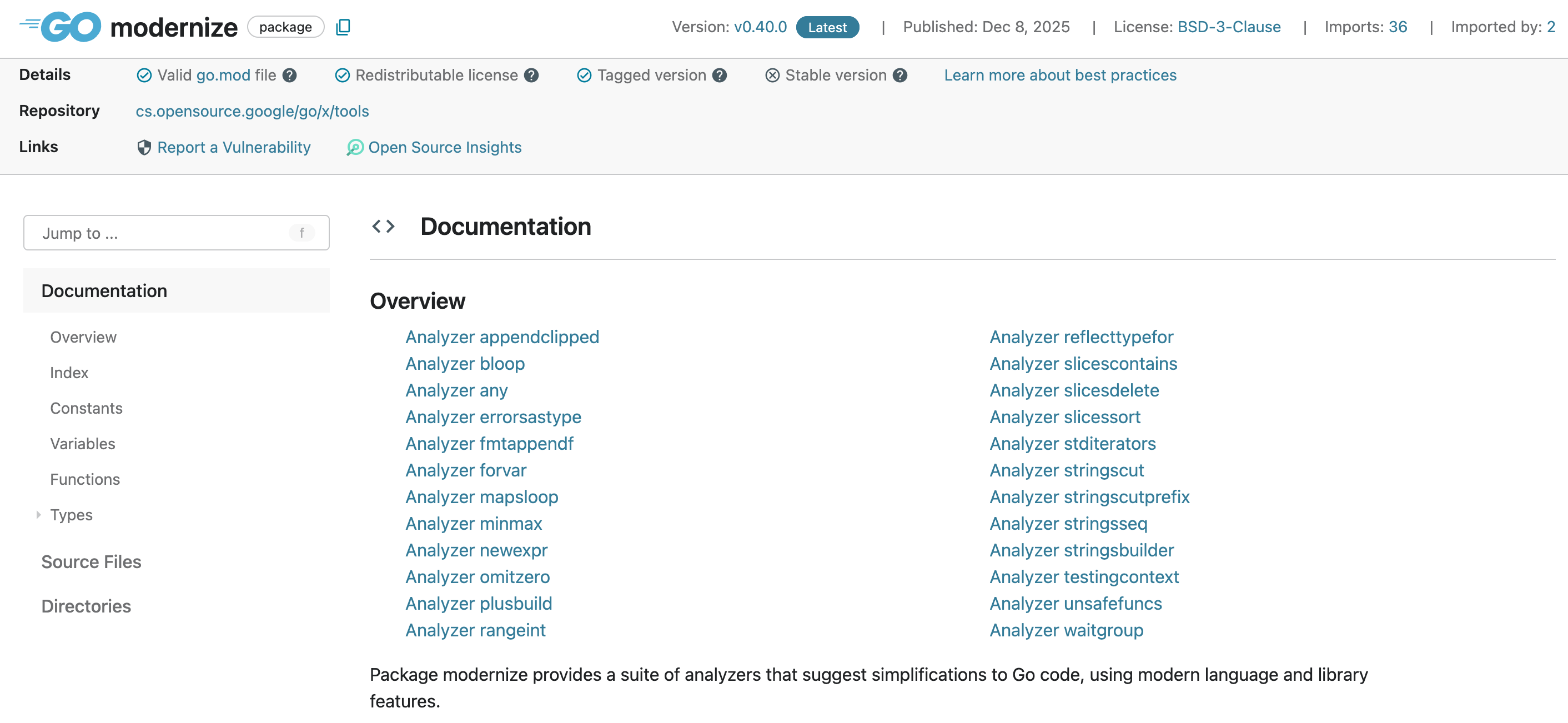Open Analyzer errorsastype link
Screen dimensions: 1568x723
click(493, 417)
